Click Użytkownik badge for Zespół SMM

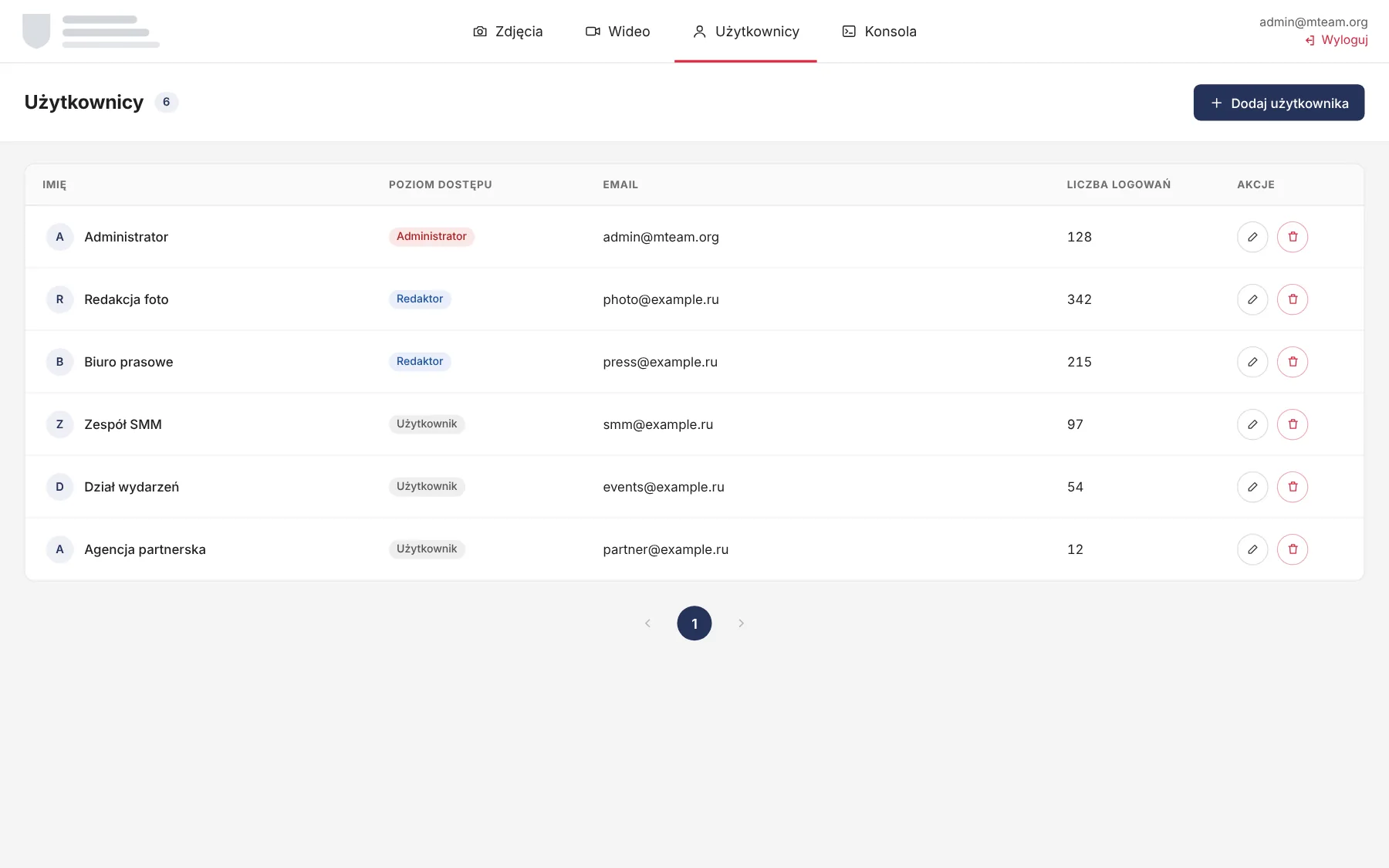click(x=427, y=424)
